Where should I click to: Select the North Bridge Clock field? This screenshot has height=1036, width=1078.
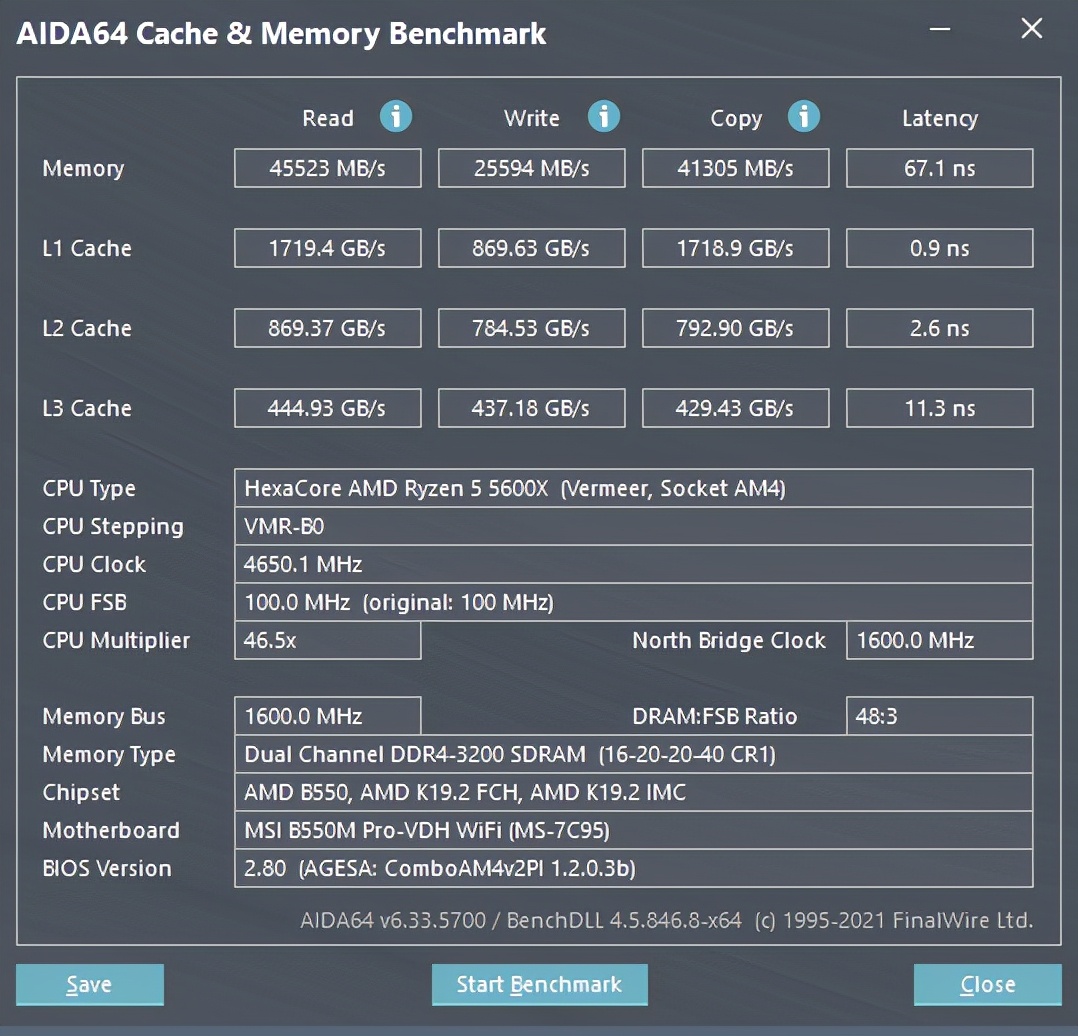[939, 640]
